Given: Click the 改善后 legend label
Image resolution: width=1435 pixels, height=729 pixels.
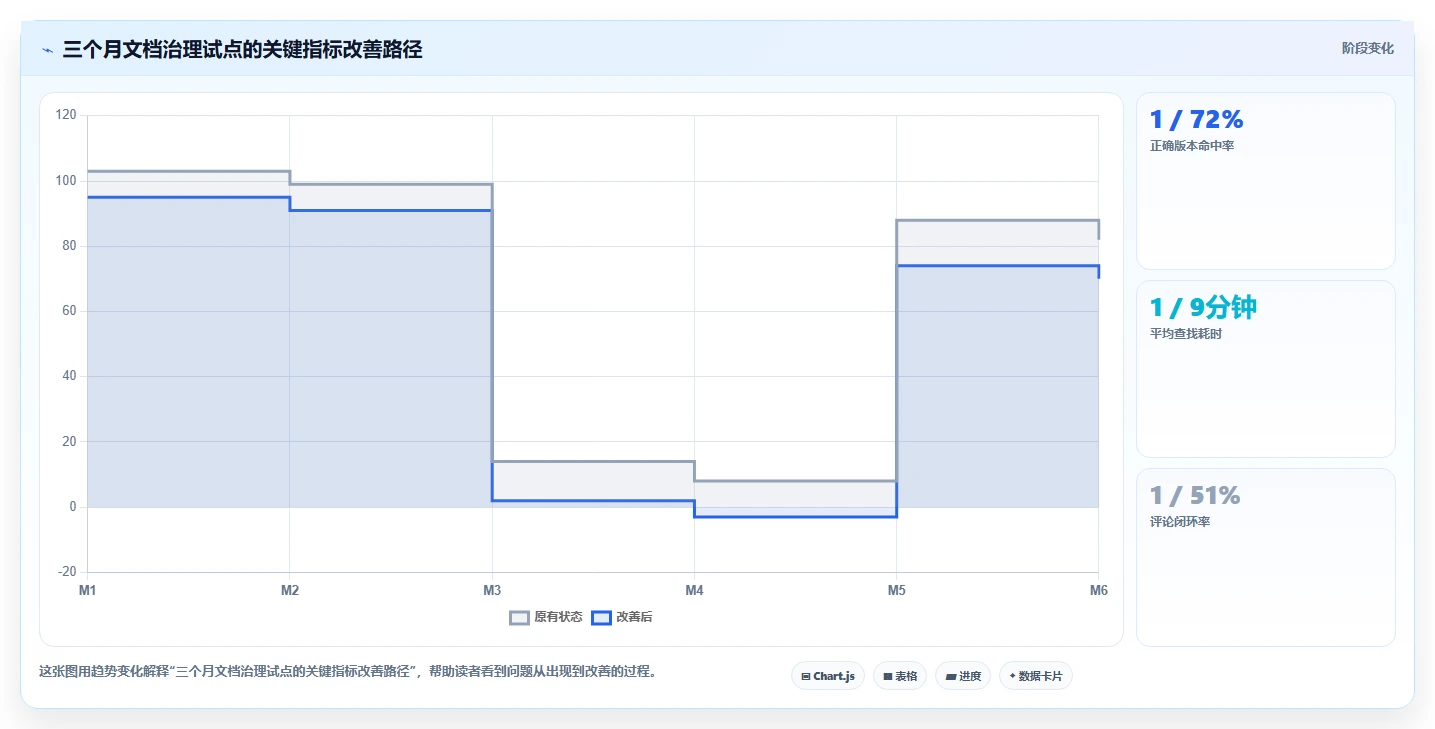Looking at the screenshot, I should (x=634, y=618).
